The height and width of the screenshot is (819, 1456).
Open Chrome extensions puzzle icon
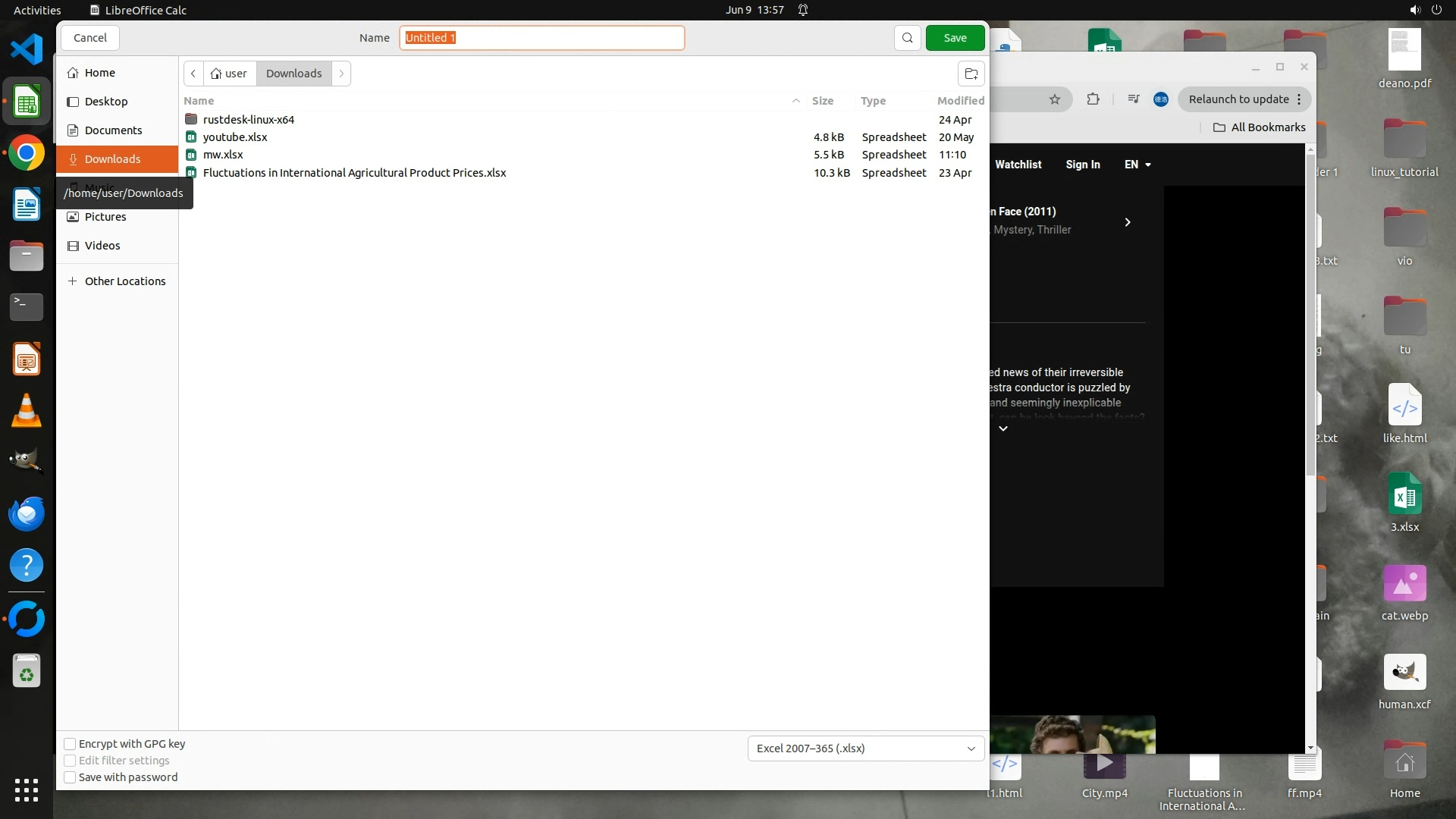[x=1093, y=99]
